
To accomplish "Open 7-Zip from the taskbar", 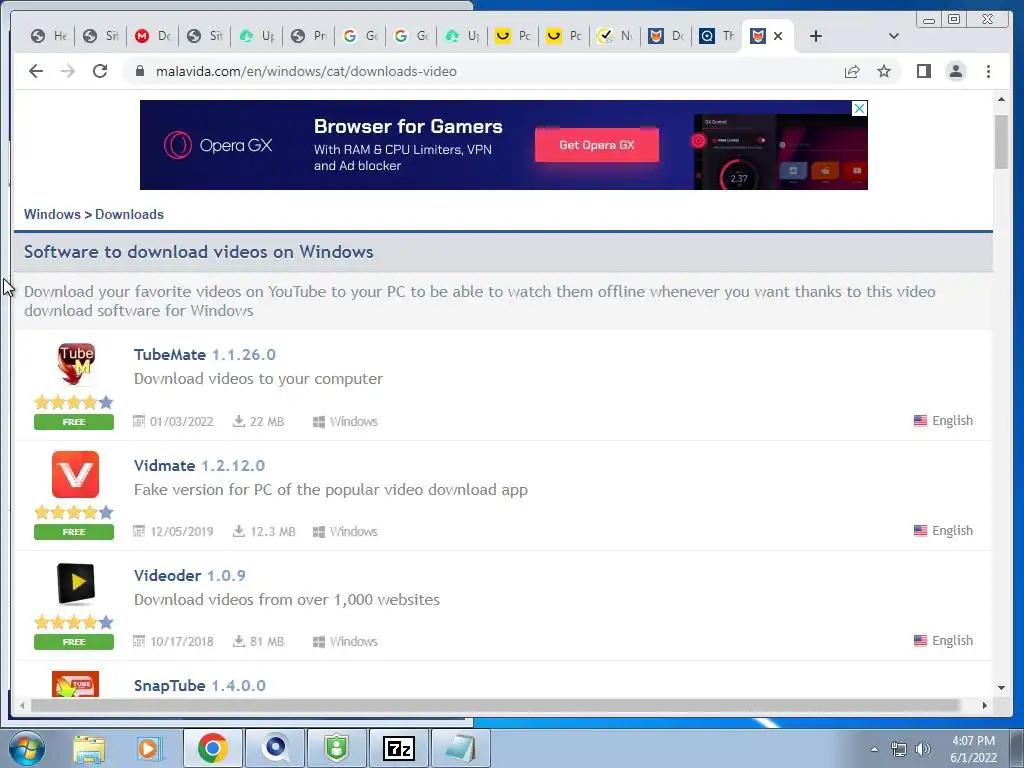I will pyautogui.click(x=399, y=748).
